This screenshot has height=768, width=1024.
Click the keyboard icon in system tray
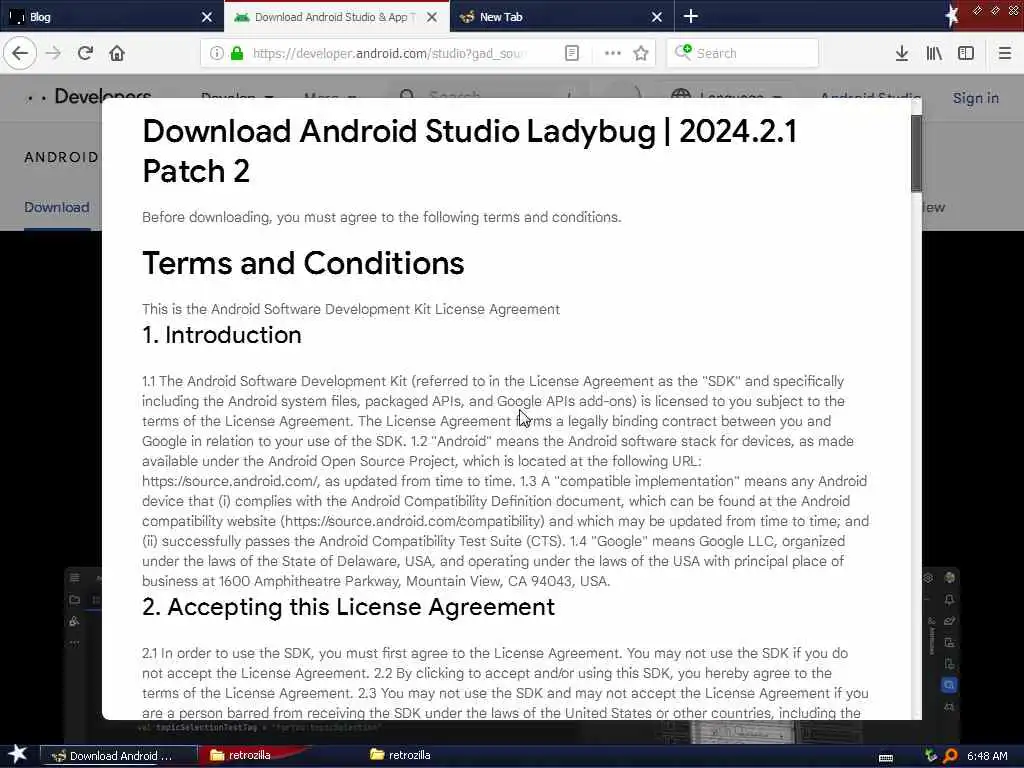click(886, 757)
